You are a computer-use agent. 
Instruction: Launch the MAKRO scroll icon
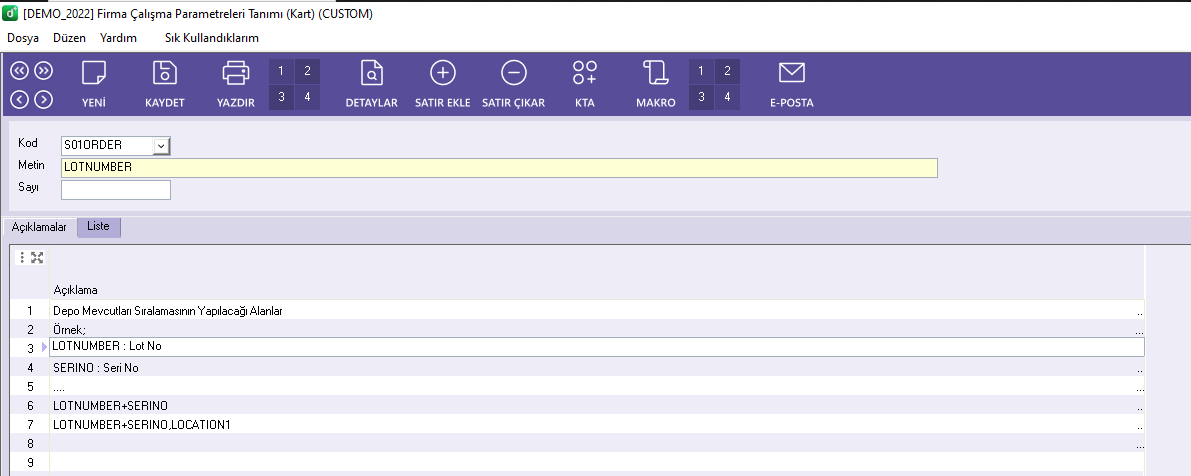[x=655, y=74]
